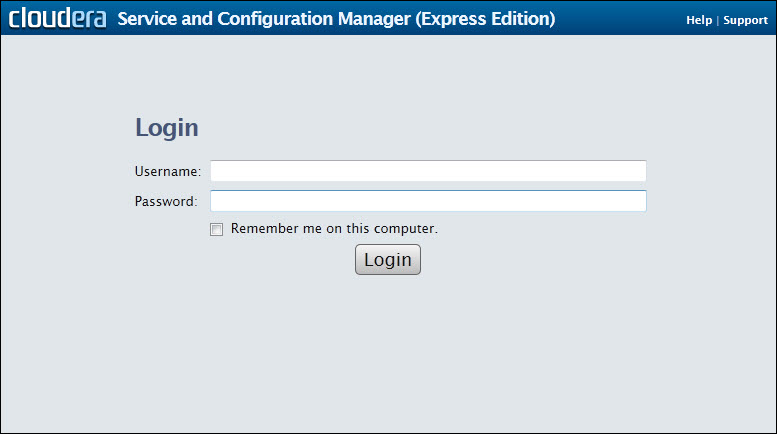Click the Username: label

tap(168, 171)
